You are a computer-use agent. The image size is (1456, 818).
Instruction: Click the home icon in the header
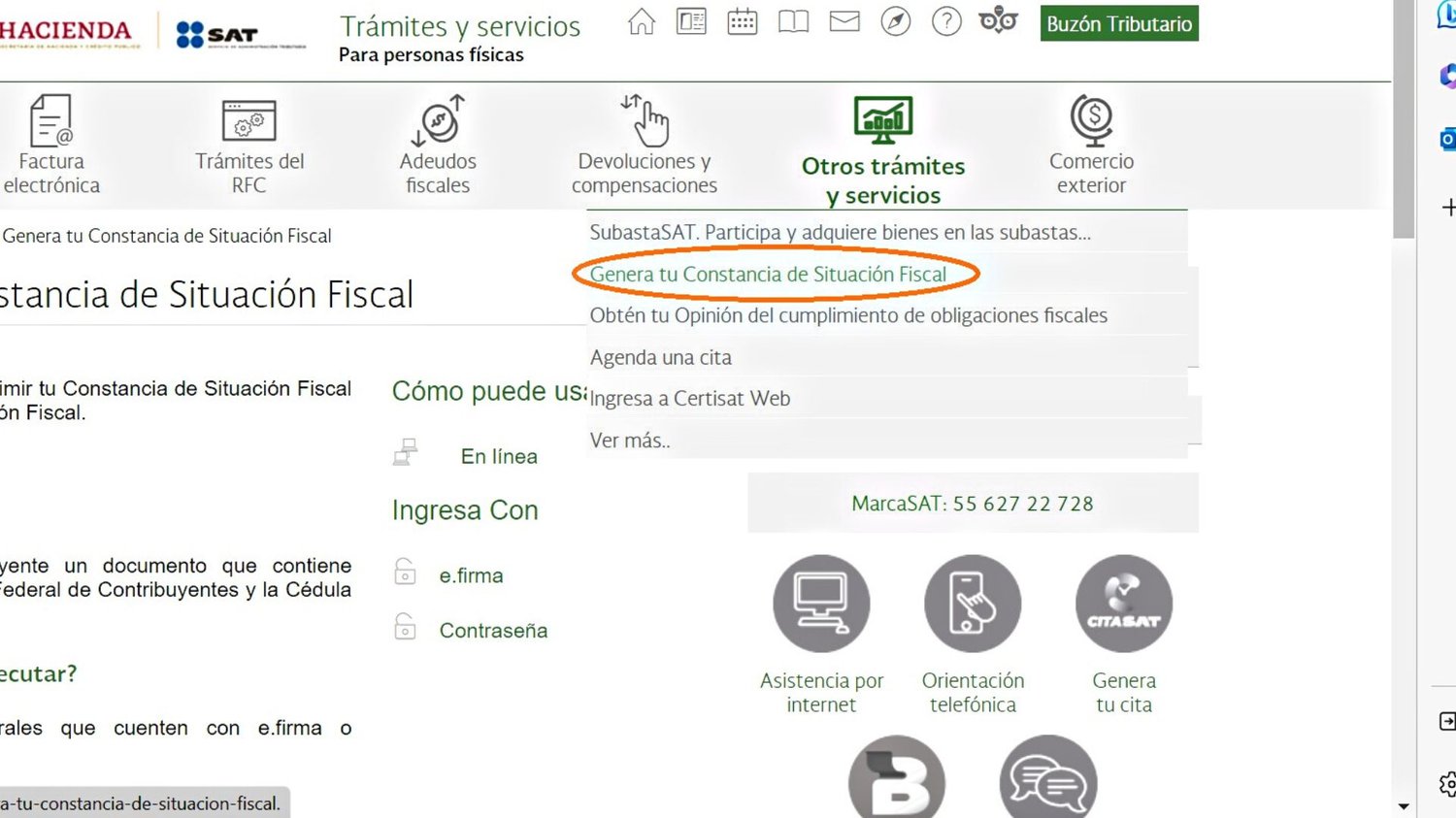pos(641,21)
